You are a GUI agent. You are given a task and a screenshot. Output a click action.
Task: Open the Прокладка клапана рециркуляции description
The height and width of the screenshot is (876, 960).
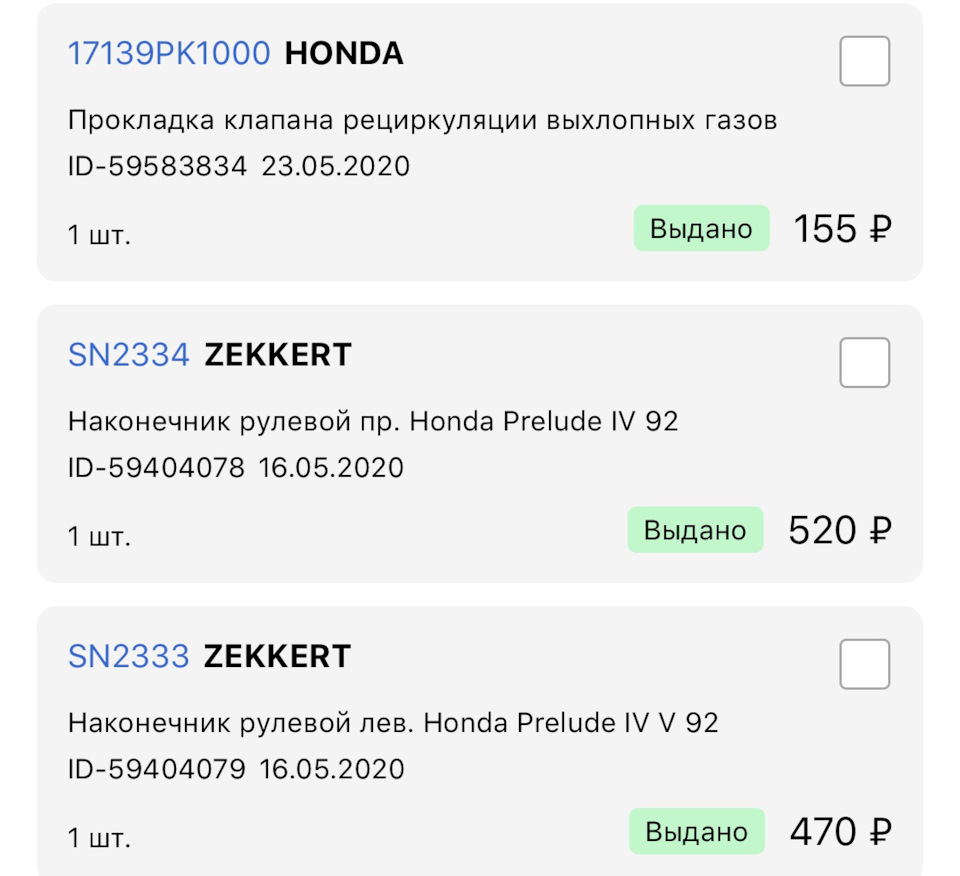[x=422, y=121]
